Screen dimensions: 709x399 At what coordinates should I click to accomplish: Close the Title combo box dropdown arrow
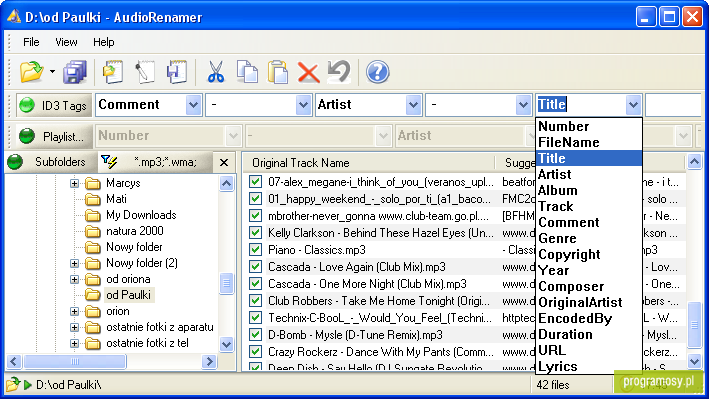click(633, 105)
